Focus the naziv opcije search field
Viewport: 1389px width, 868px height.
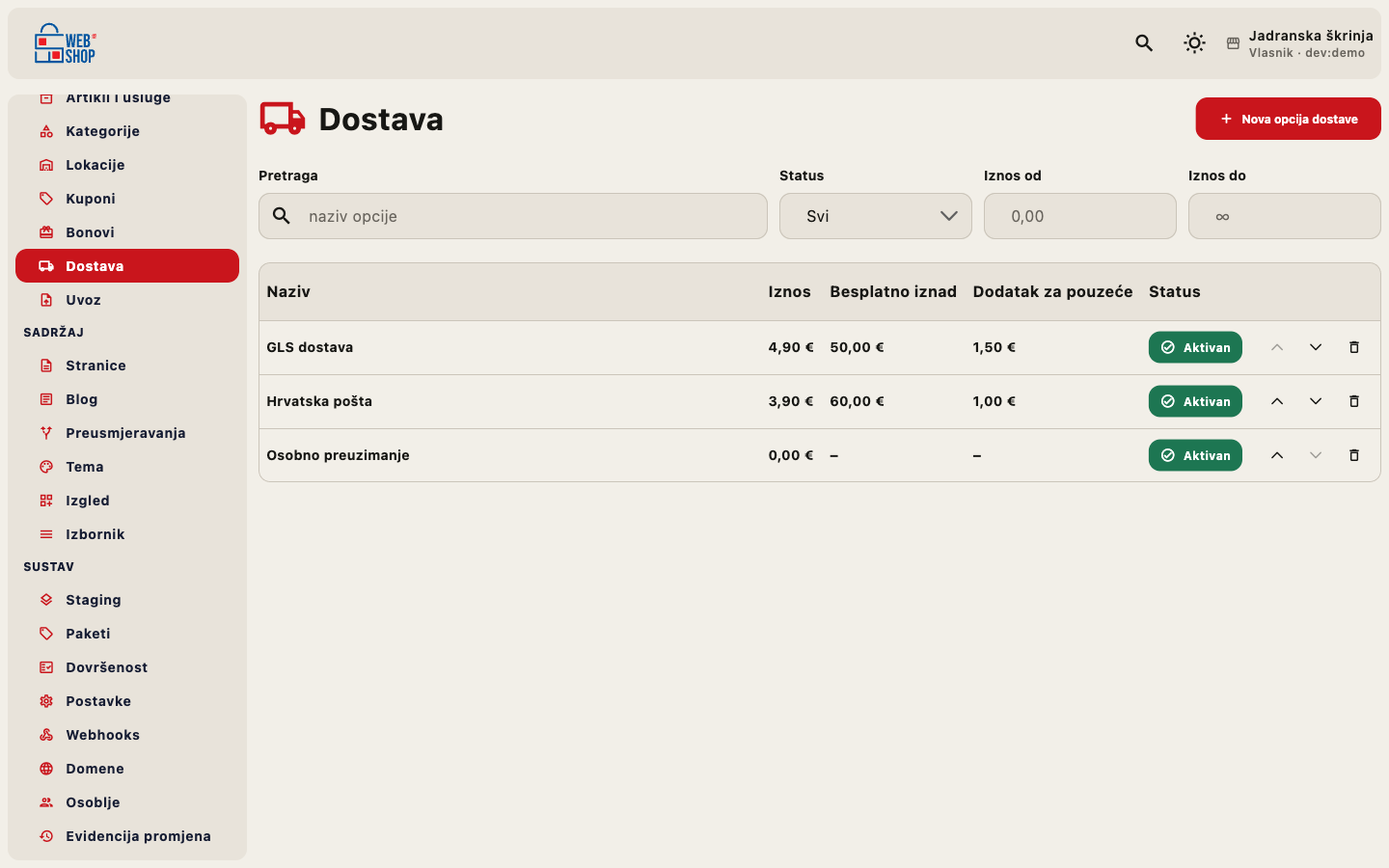tap(513, 216)
